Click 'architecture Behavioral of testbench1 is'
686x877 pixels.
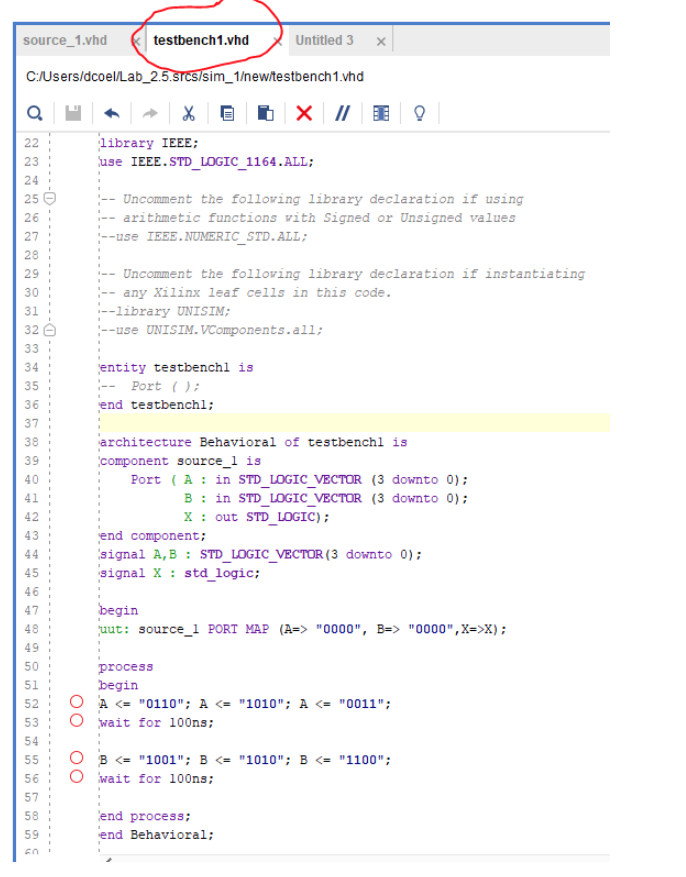click(254, 442)
